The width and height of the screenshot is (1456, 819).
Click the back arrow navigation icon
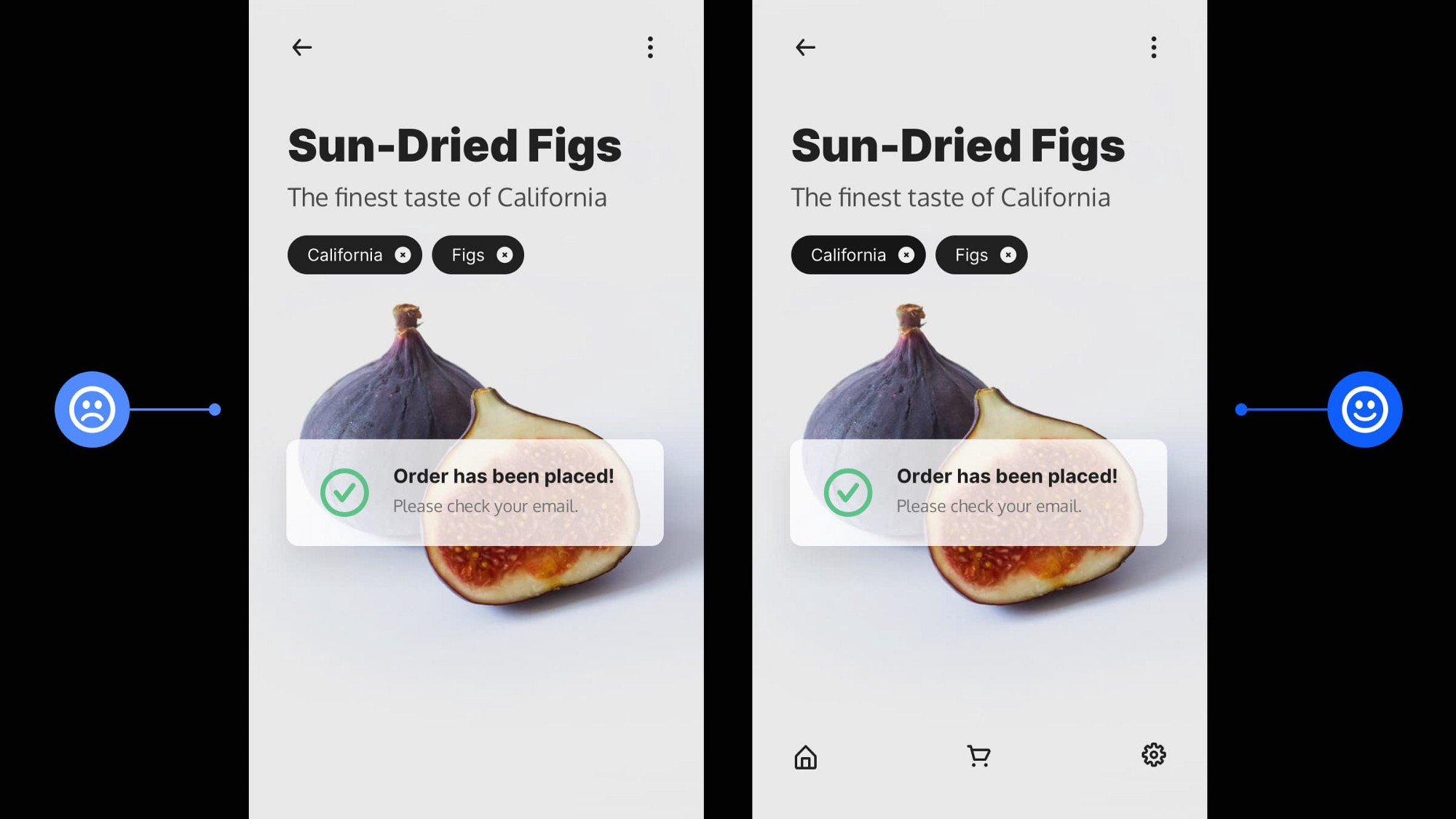tap(302, 46)
